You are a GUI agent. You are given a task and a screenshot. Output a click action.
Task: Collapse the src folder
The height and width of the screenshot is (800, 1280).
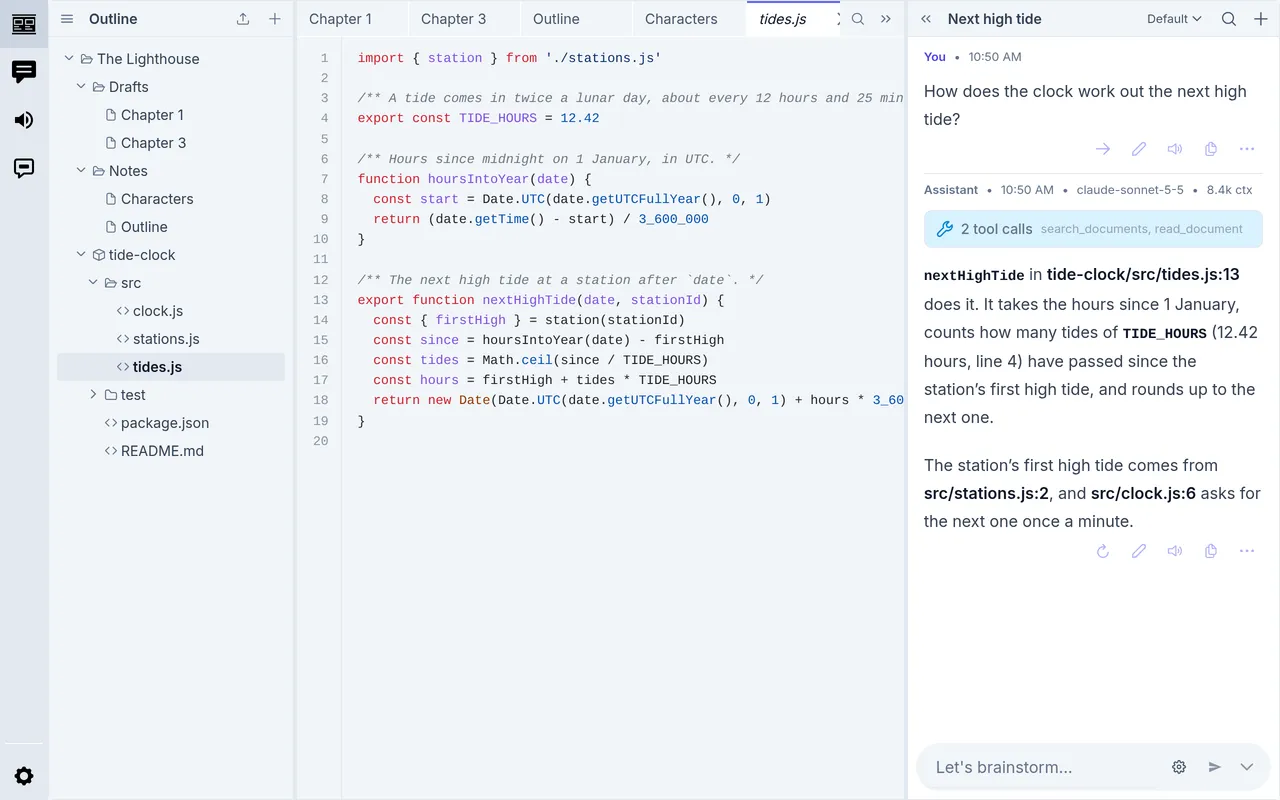[x=93, y=283]
